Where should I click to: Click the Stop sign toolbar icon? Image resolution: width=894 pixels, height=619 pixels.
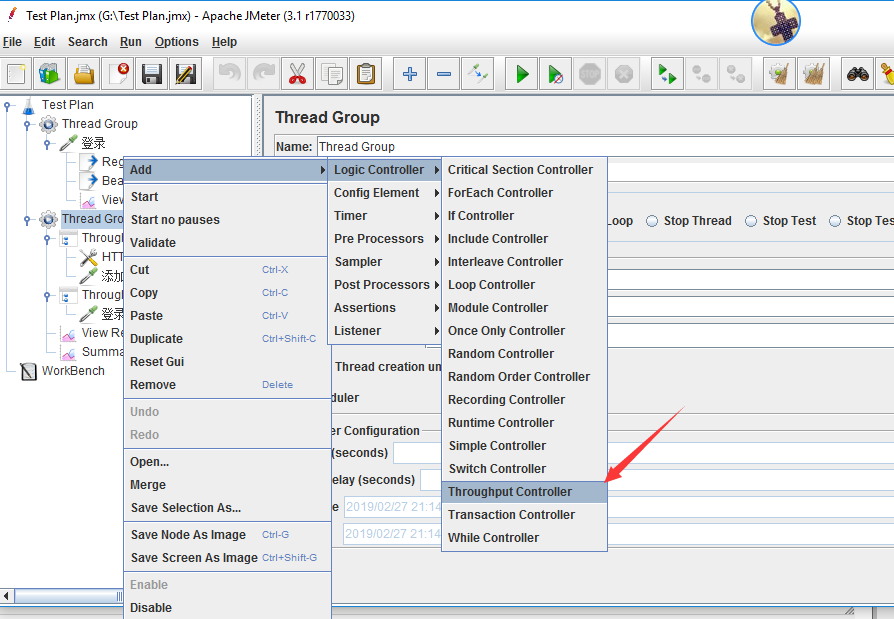(x=590, y=74)
